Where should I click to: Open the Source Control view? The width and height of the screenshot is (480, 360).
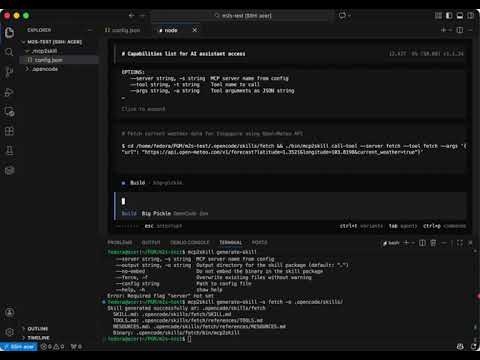coord(9,72)
